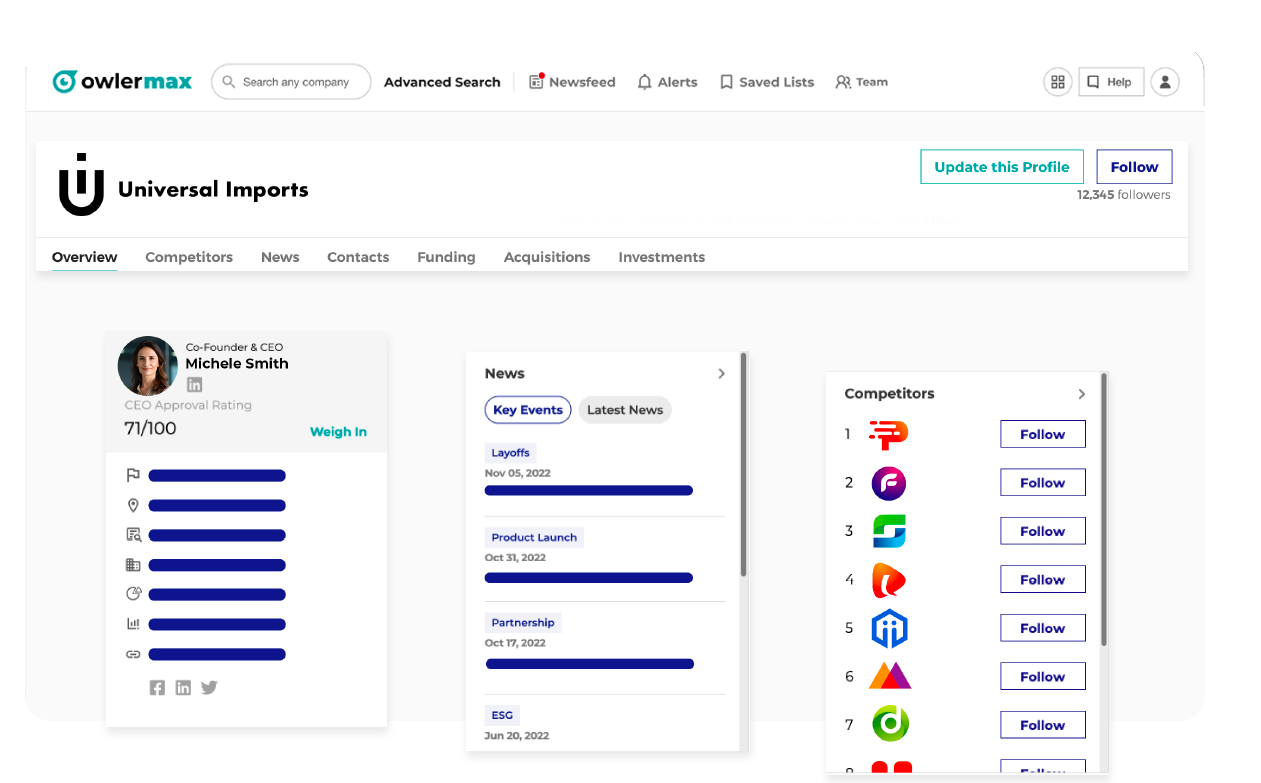Switch to the Latest News pill

625,410
